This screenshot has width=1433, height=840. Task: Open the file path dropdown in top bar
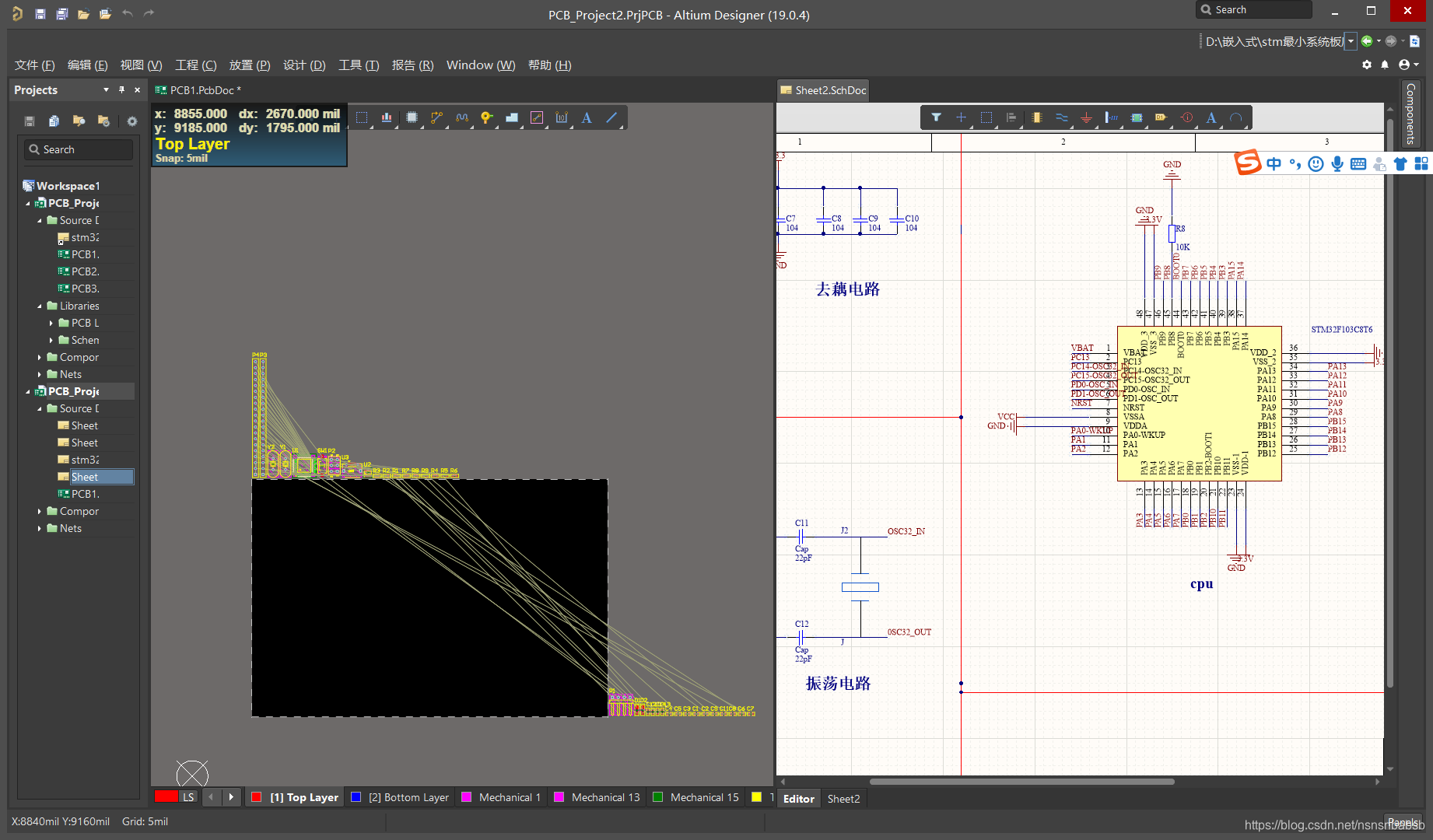pyautogui.click(x=1351, y=41)
